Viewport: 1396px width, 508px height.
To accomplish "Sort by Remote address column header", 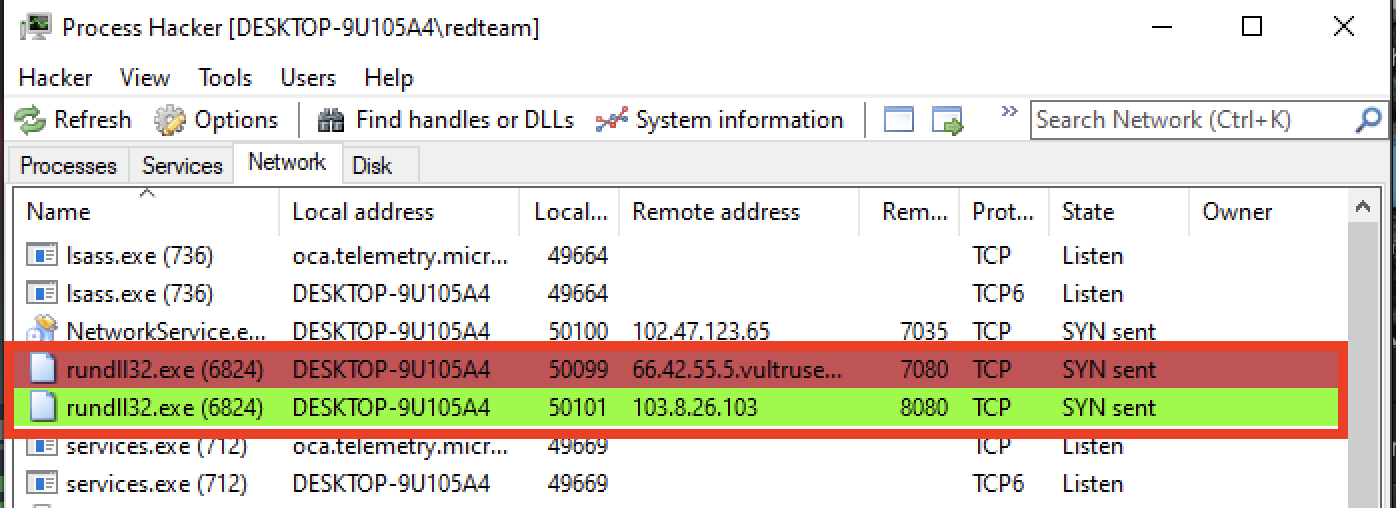I will coord(740,212).
